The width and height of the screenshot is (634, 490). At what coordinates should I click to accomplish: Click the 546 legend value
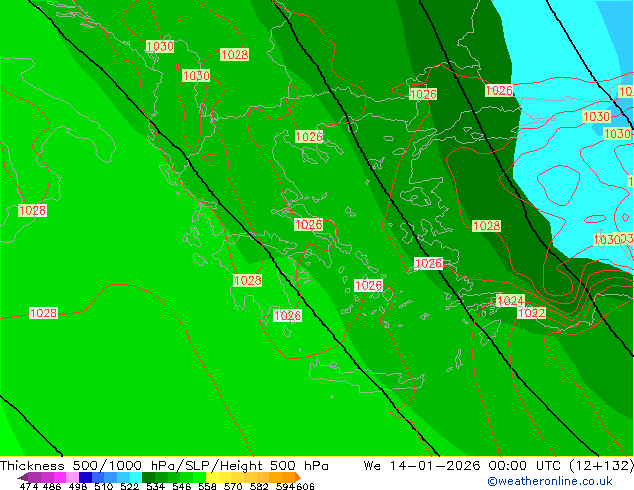click(x=181, y=486)
